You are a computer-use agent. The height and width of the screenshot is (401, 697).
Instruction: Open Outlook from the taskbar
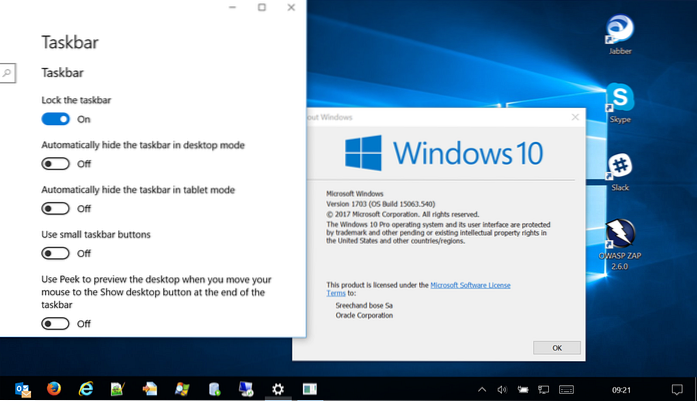(22, 388)
